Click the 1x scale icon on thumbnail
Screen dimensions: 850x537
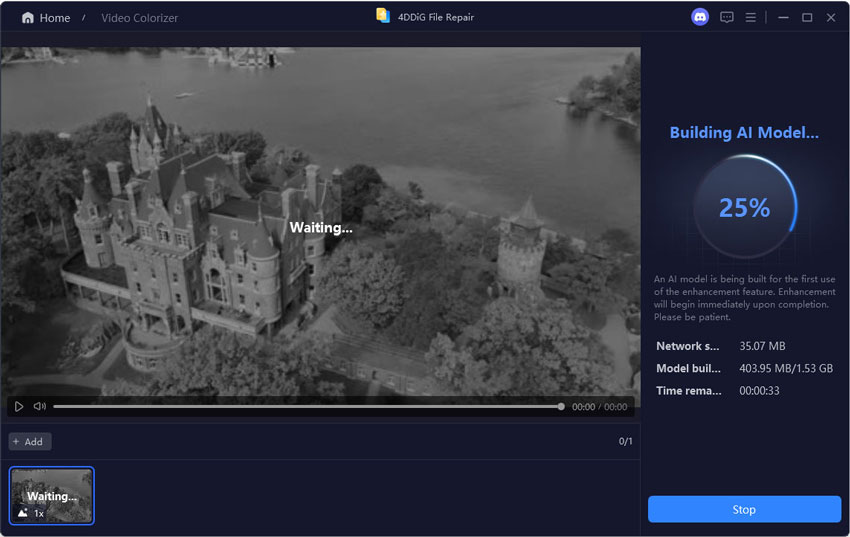(x=31, y=513)
